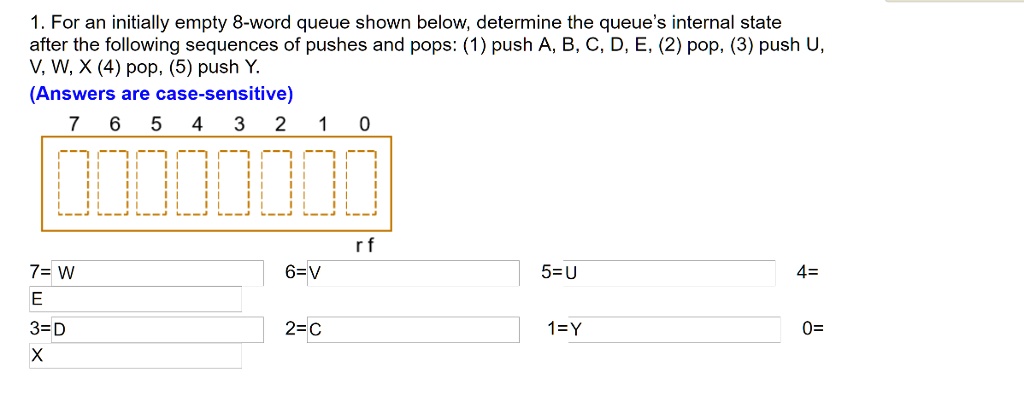Select the dashed queue slot under index 6

(114, 183)
